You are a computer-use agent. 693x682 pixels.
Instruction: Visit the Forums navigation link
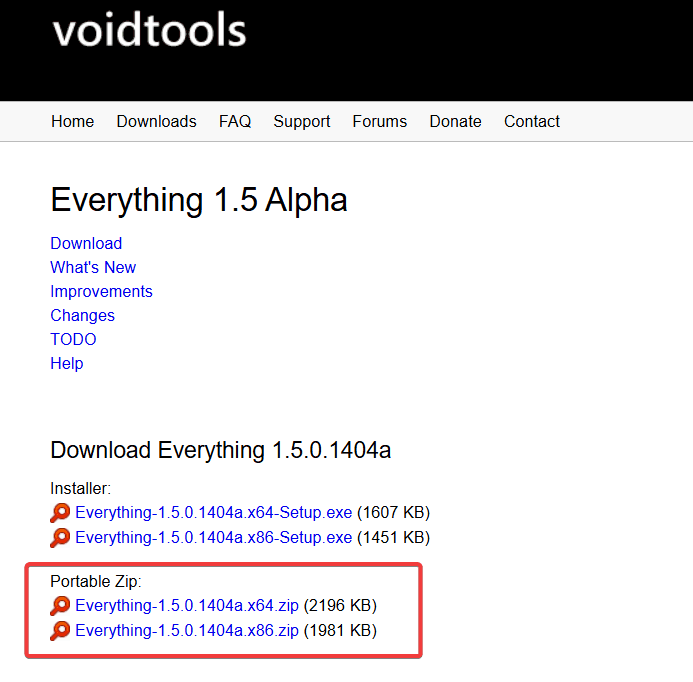click(379, 121)
